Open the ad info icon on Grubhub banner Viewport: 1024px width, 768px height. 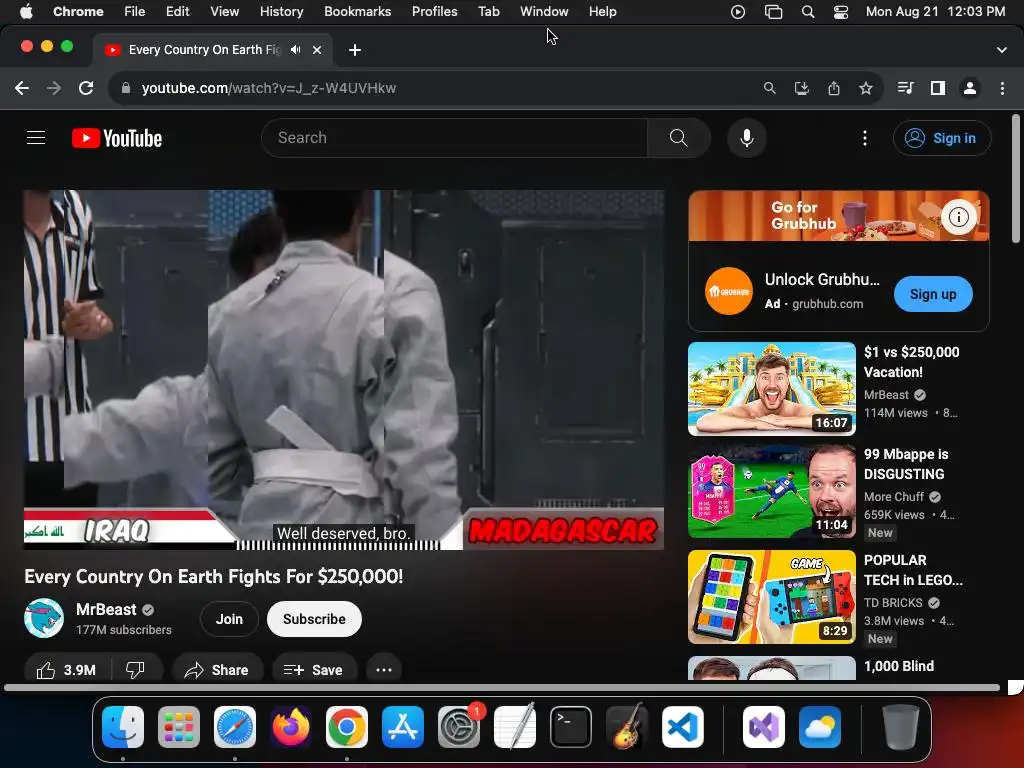click(x=959, y=217)
